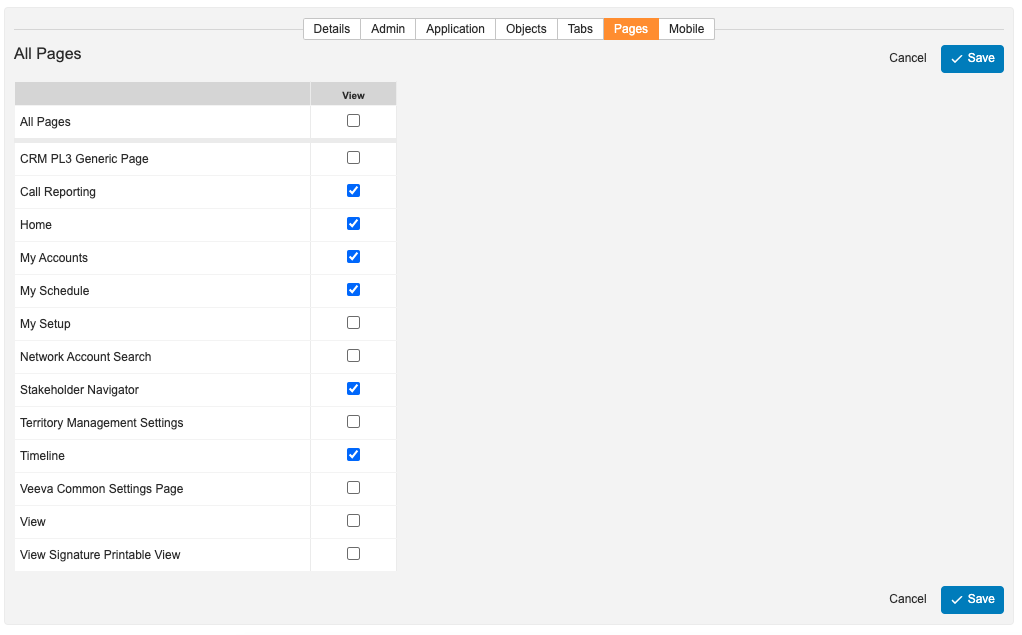Switch to the Mobile tab
The image size is (1022, 635).
click(686, 29)
